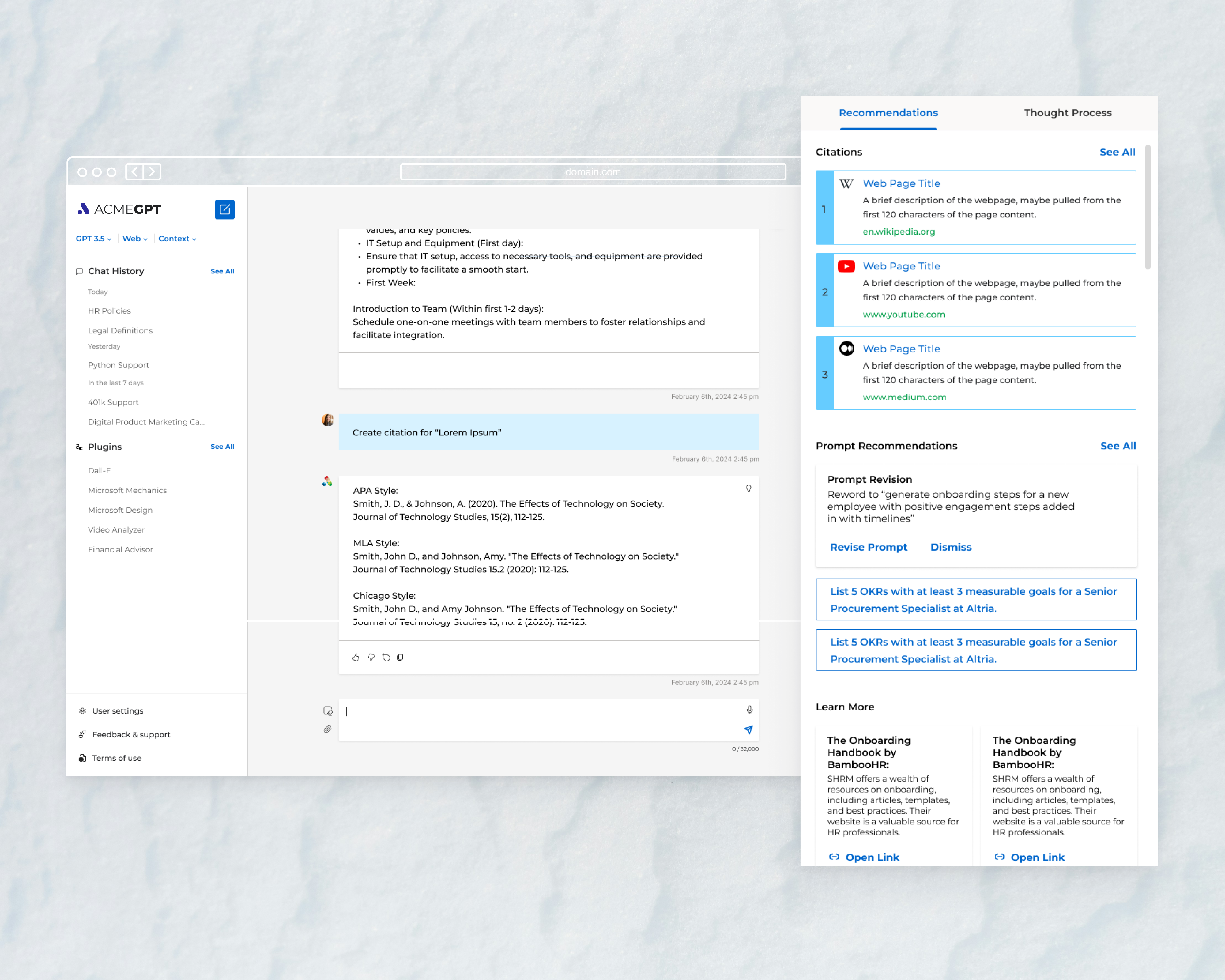Open HR Policies chat history item

click(109, 311)
